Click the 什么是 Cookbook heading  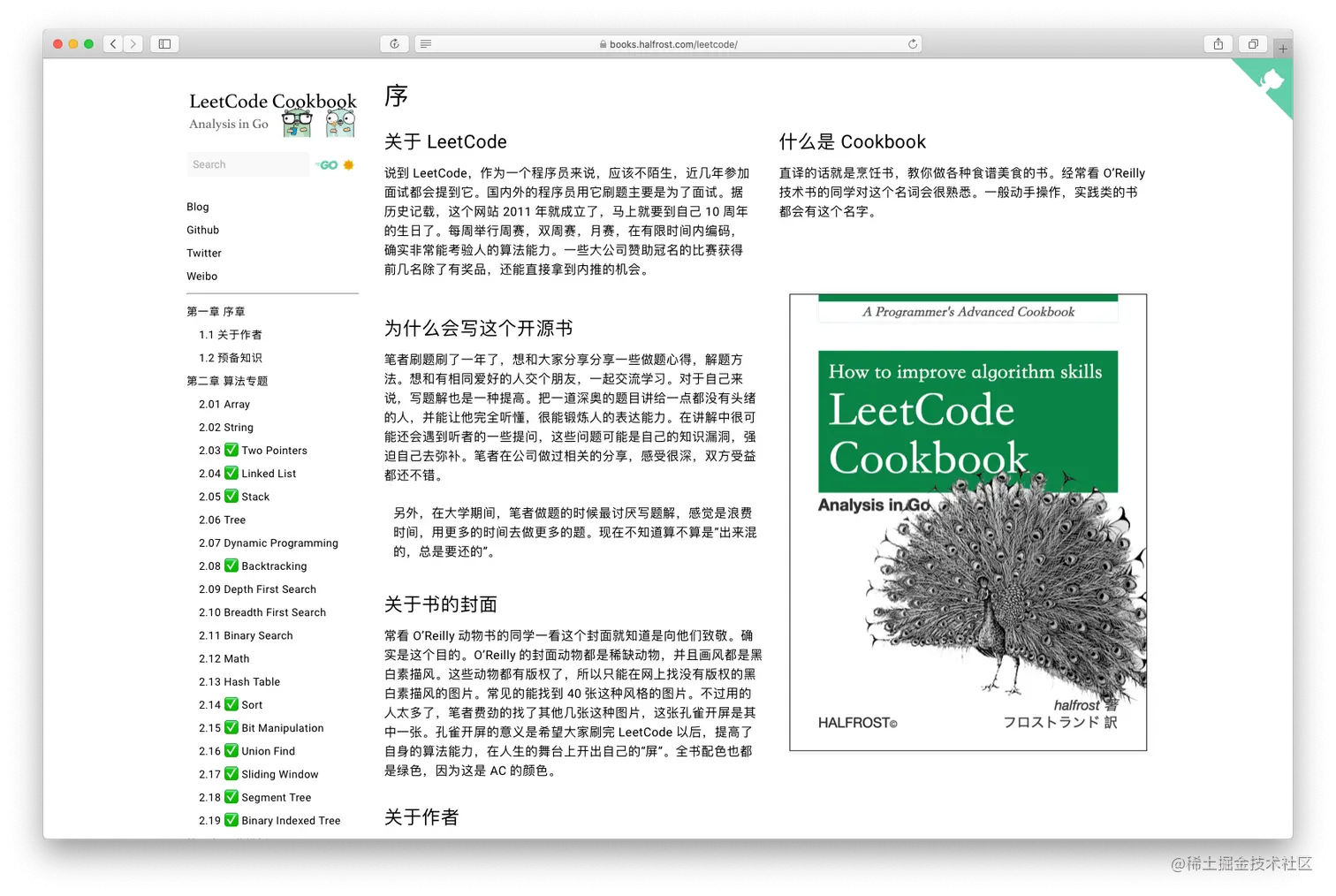(853, 141)
